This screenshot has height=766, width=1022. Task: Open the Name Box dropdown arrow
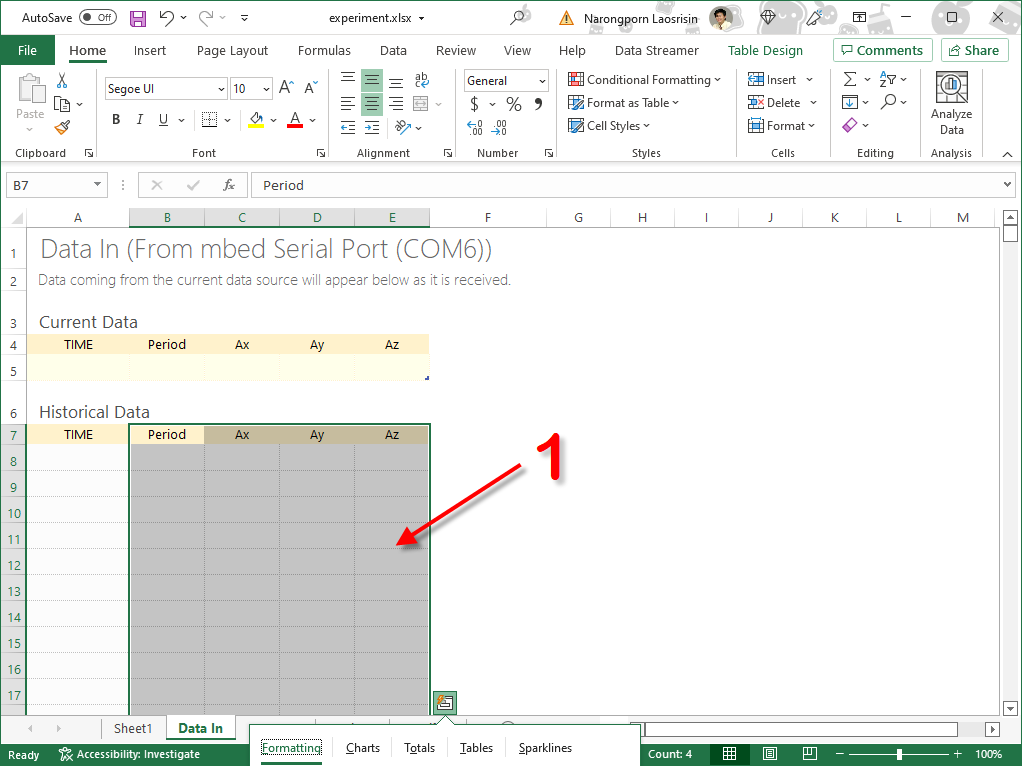(x=97, y=184)
